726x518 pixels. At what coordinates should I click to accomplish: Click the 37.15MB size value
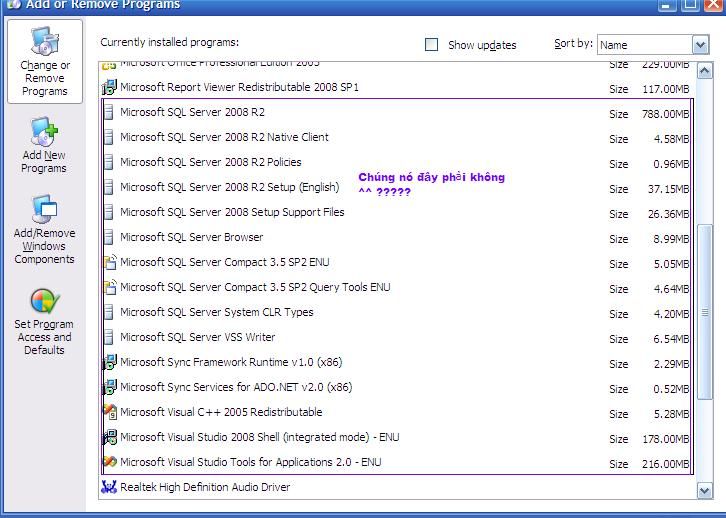click(670, 189)
